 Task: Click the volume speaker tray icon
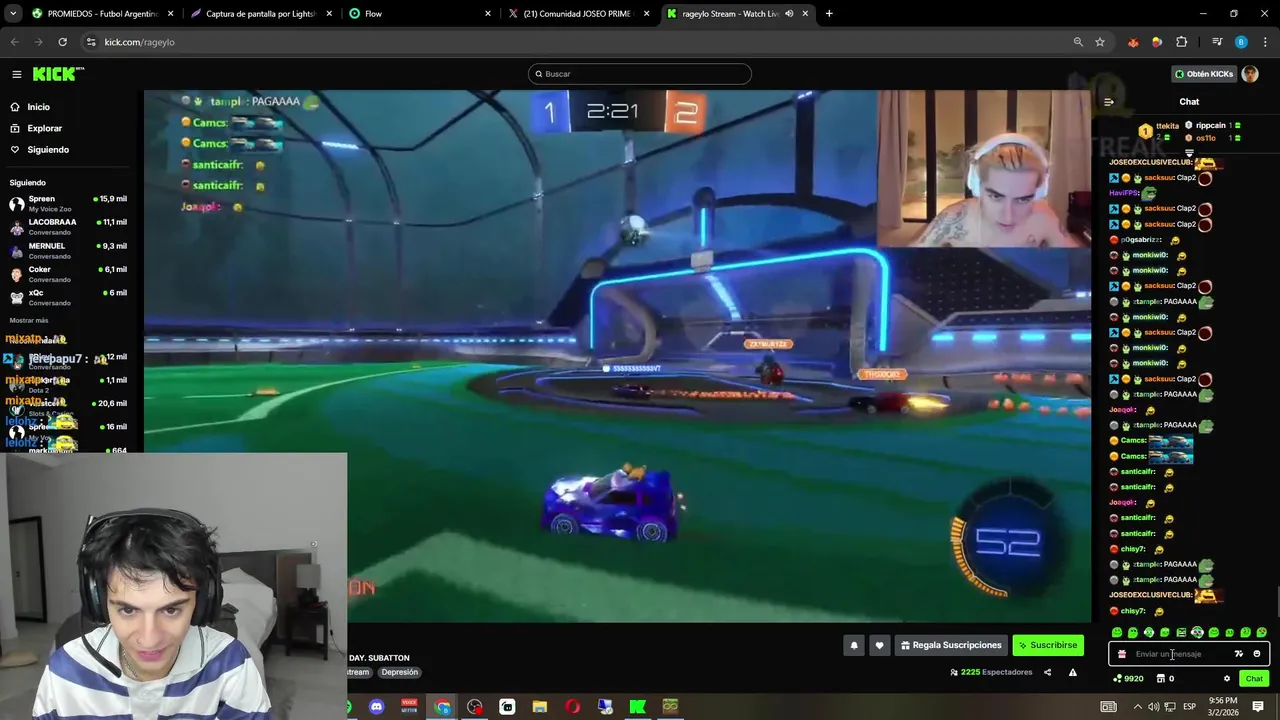click(1153, 707)
